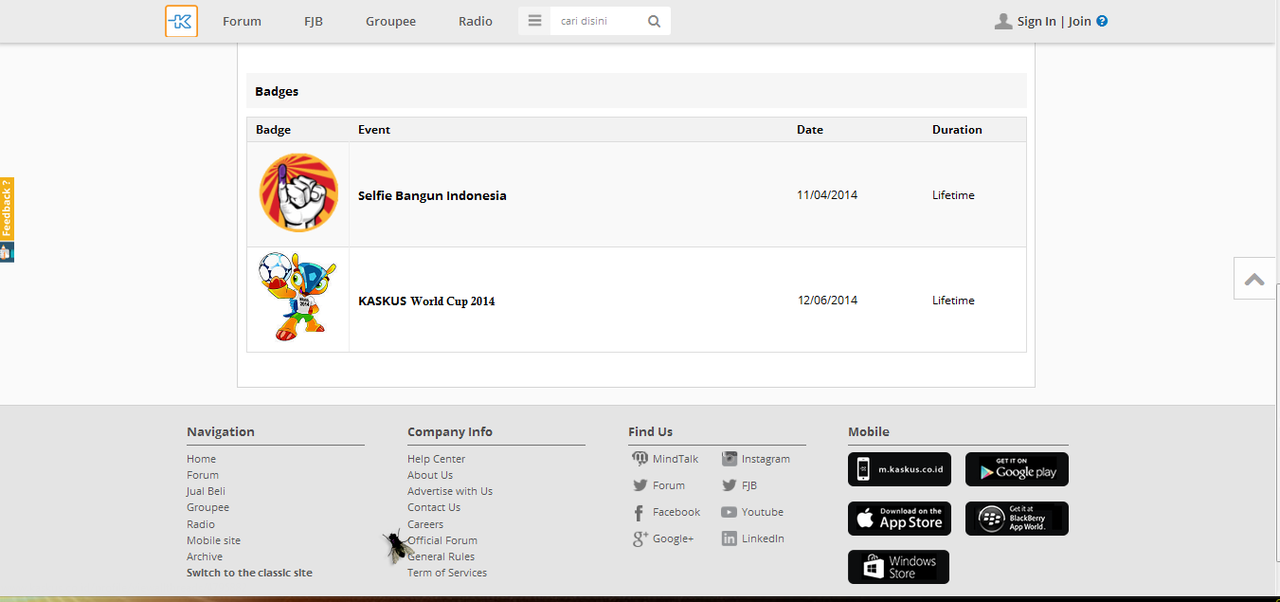Screen dimensions: 1280x602
Task: Click the Home link in footer Navigation
Action: click(201, 459)
